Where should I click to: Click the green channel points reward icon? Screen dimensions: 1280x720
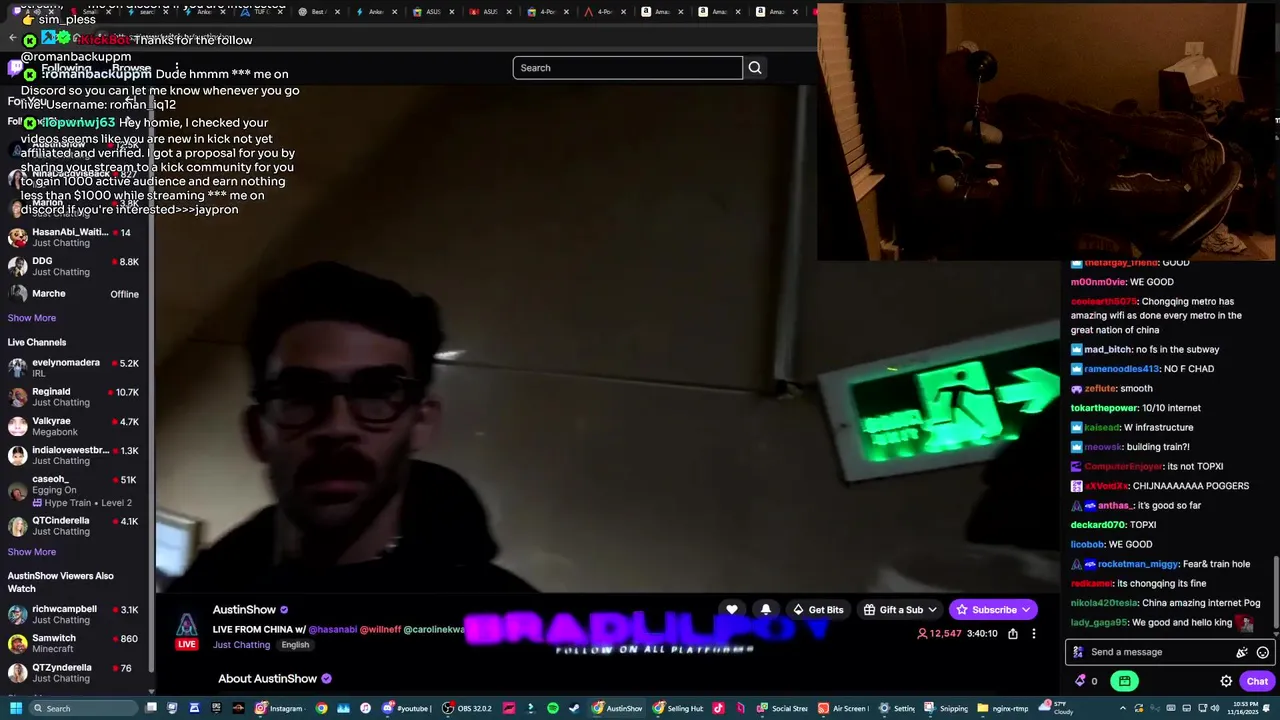pos(1125,681)
